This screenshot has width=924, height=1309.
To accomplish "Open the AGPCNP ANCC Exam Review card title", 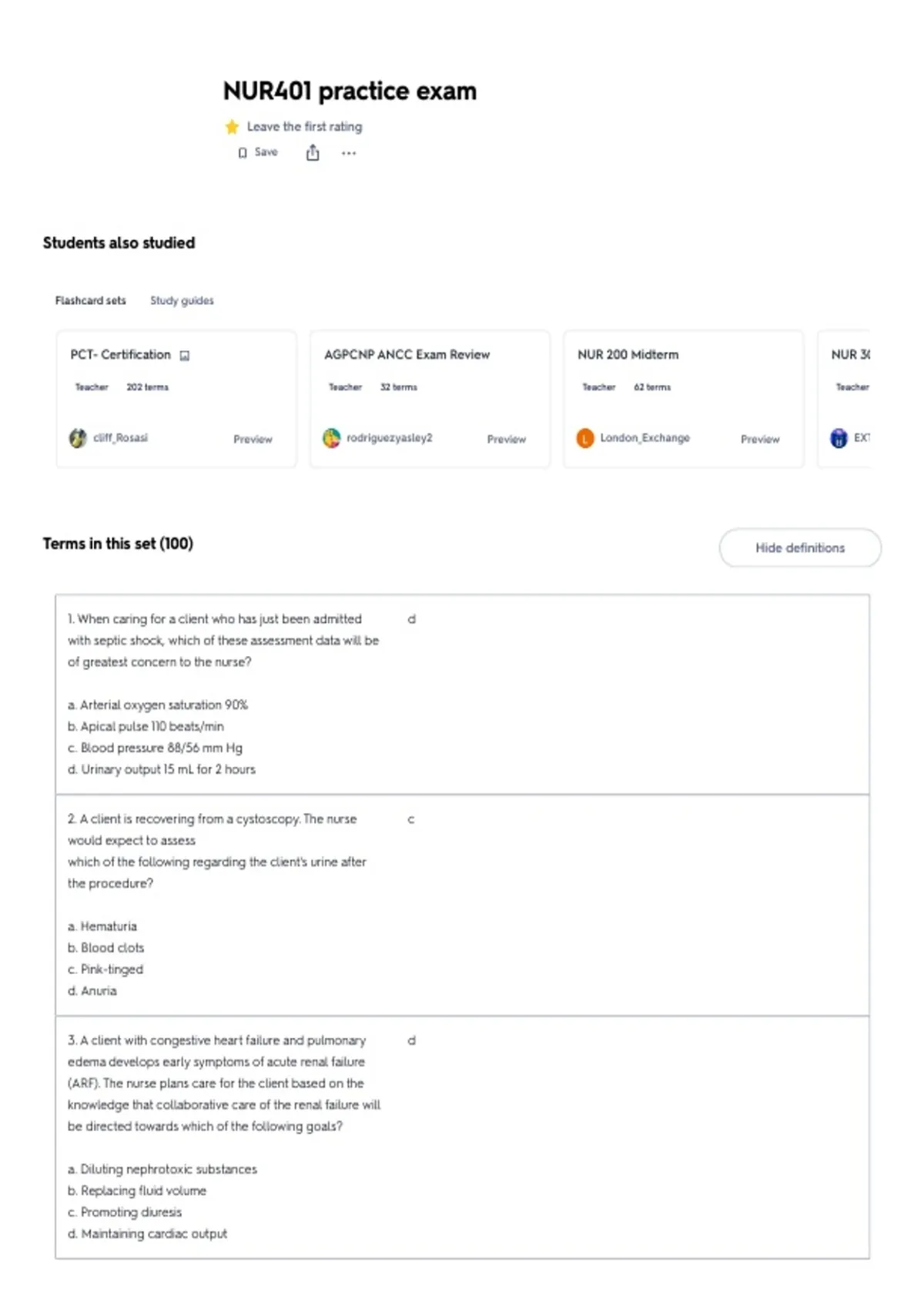I will tap(407, 355).
